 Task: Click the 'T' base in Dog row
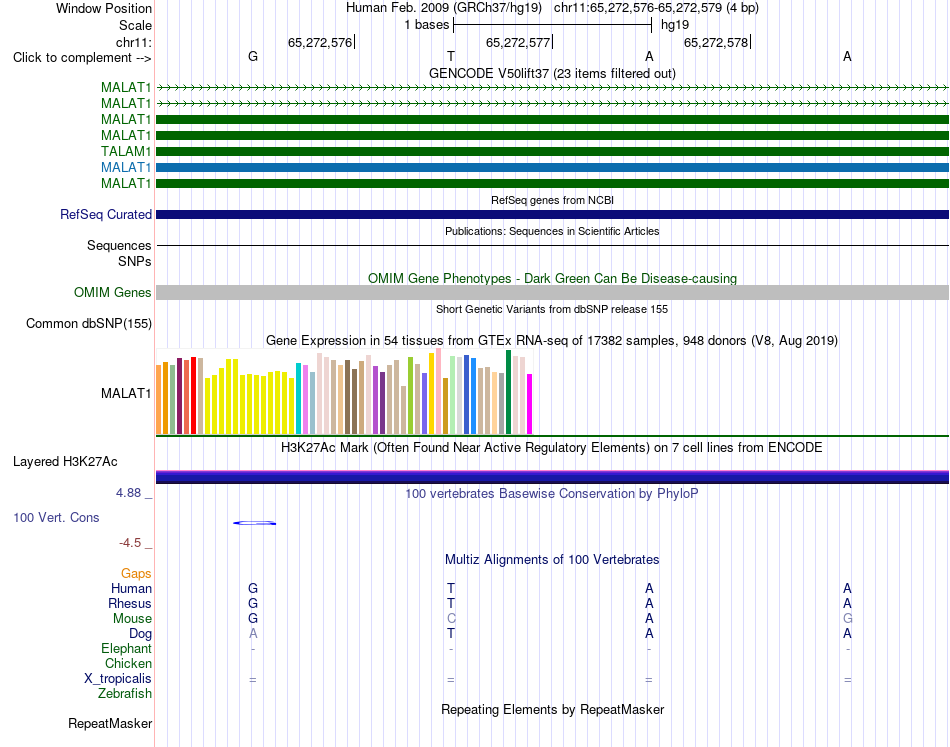pos(451,634)
